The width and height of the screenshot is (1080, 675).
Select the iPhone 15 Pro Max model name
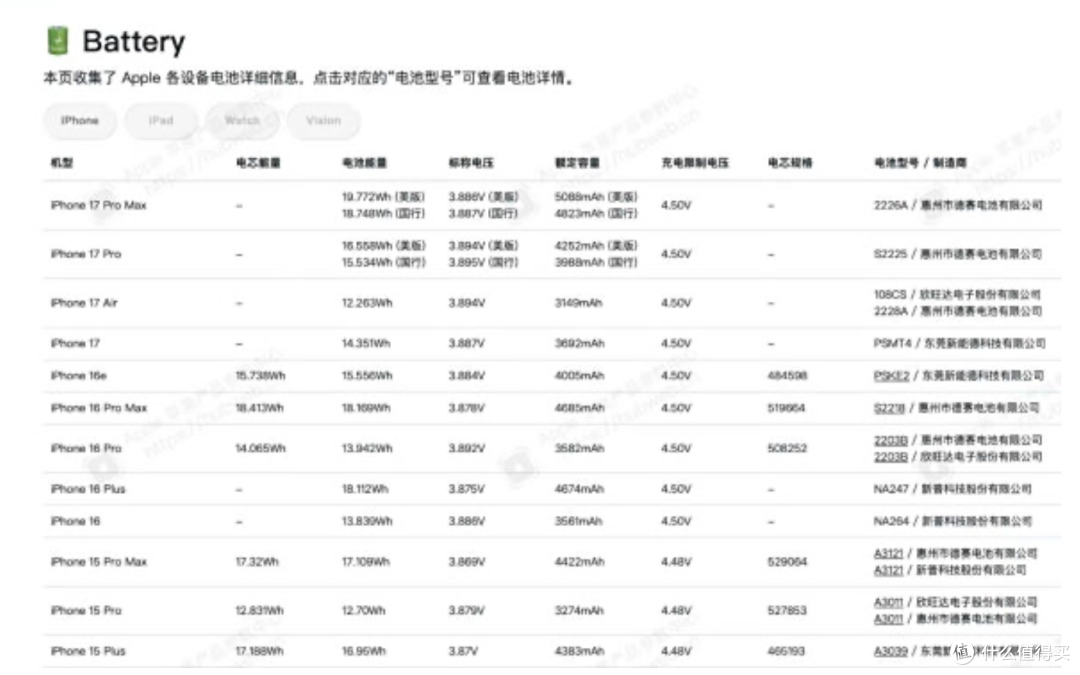tap(98, 562)
